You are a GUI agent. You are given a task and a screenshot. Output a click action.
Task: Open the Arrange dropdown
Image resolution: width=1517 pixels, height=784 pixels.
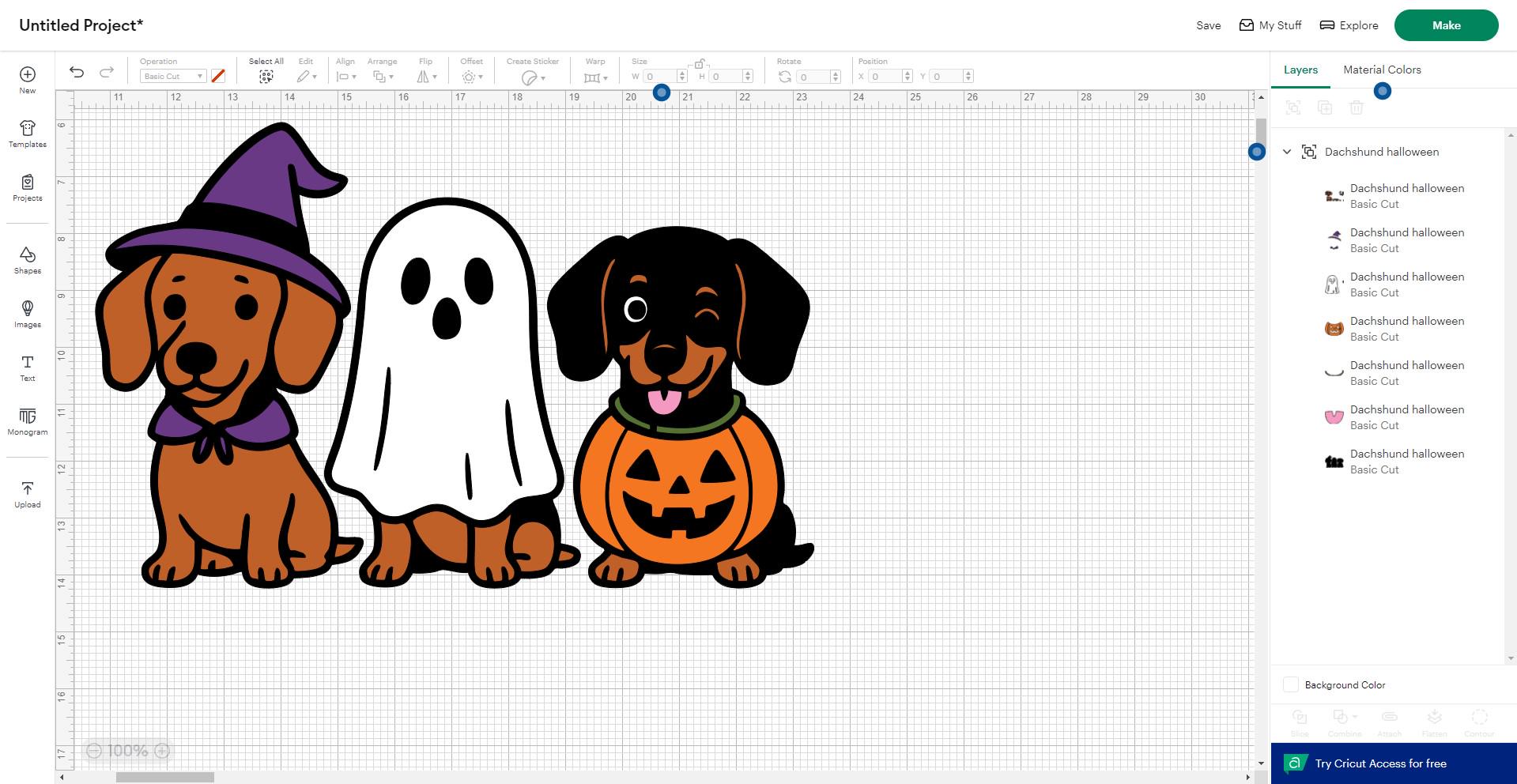click(383, 77)
